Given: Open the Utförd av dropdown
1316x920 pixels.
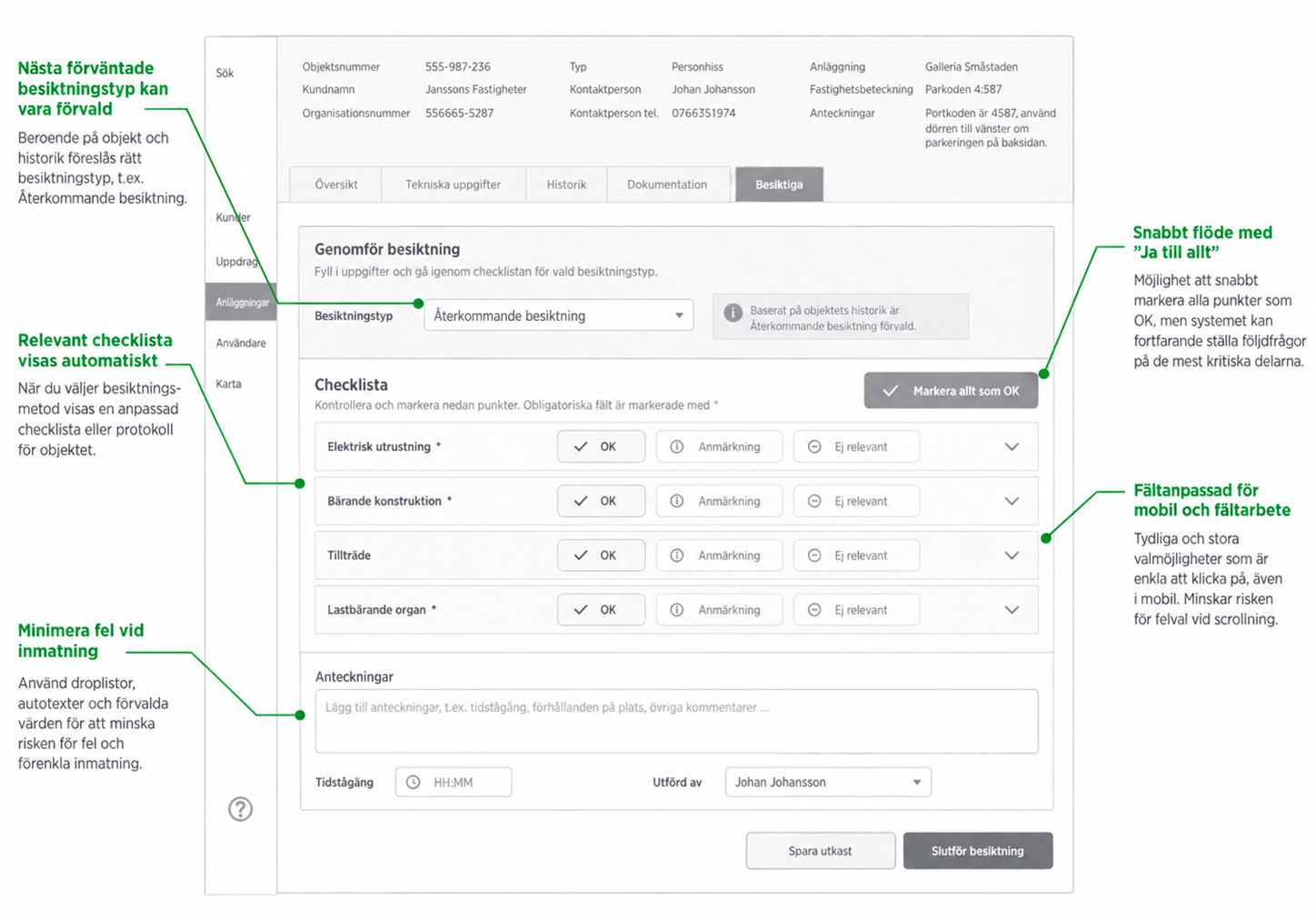Looking at the screenshot, I should pos(828,782).
